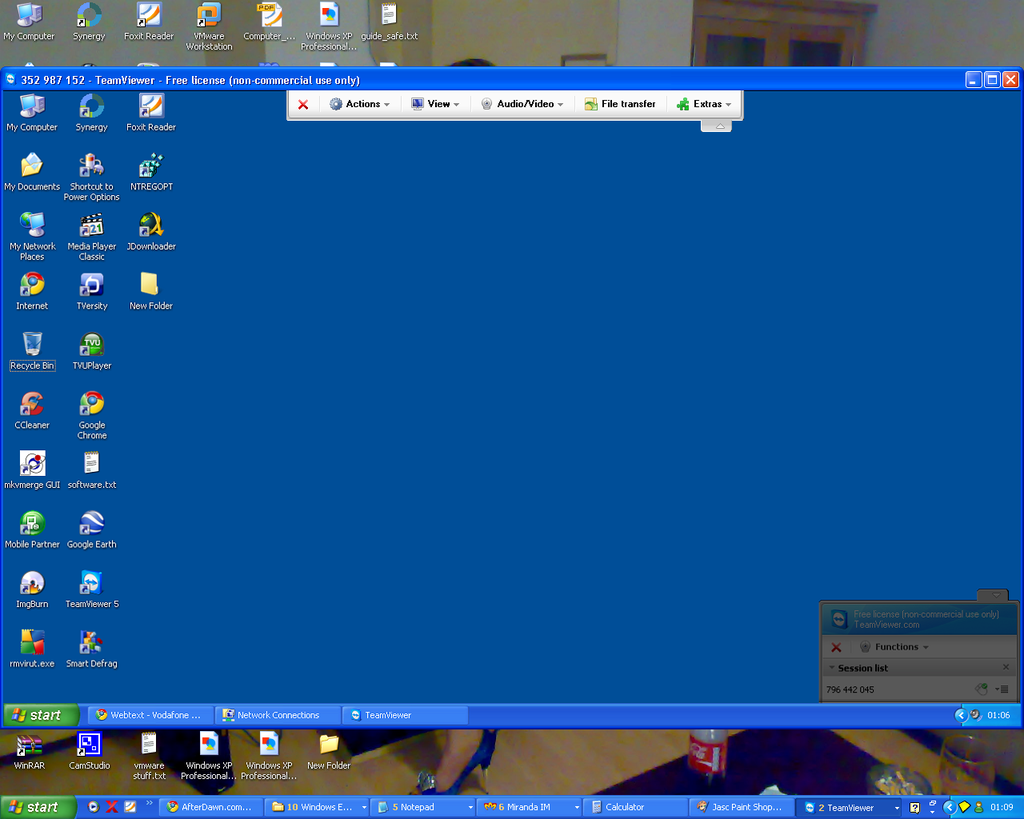Viewport: 1024px width, 819px height.
Task: Open the 2 TeamViewer taskbar group
Action: tap(850, 807)
